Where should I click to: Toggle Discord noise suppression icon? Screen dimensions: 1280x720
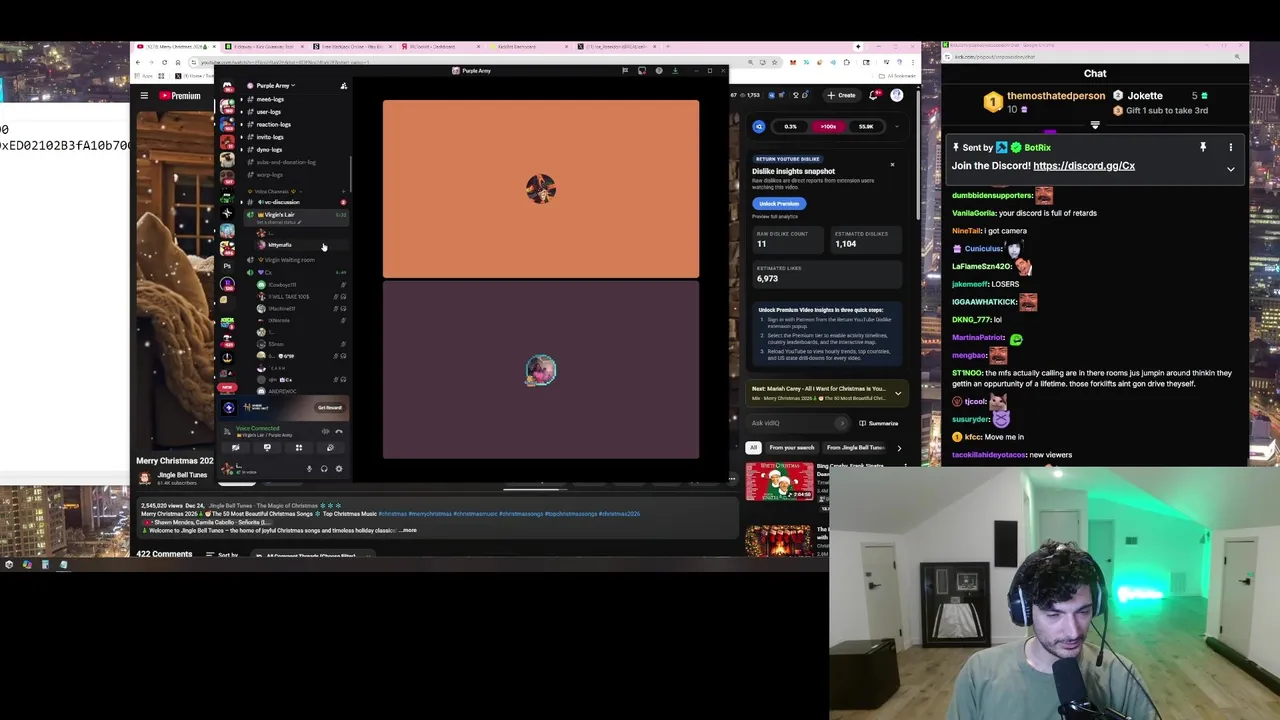click(325, 432)
